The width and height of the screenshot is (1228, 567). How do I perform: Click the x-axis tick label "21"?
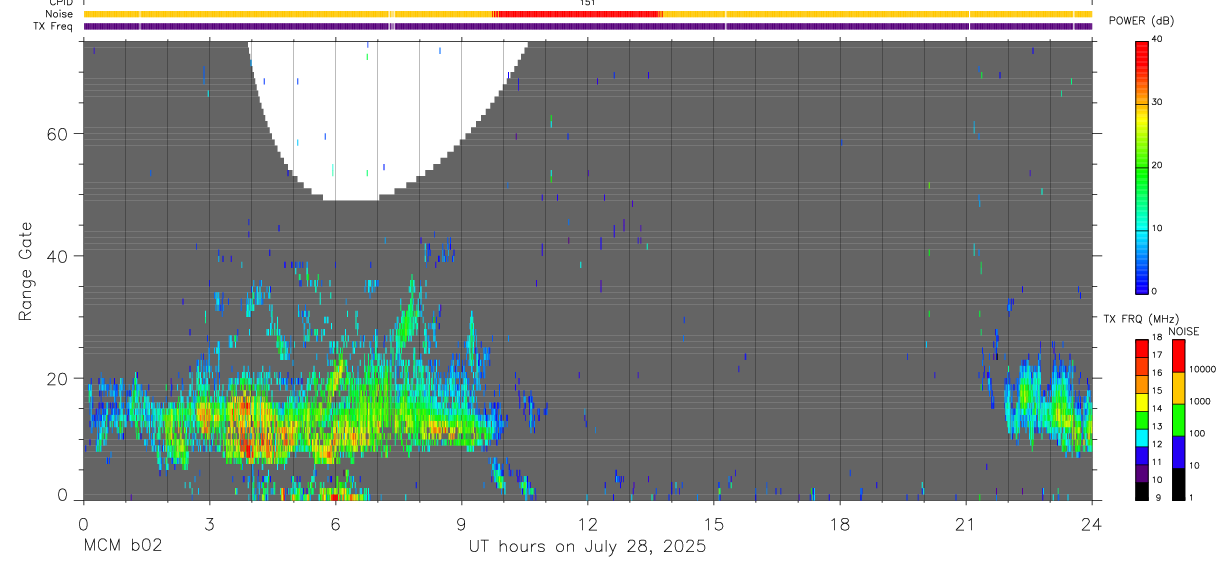966,524
